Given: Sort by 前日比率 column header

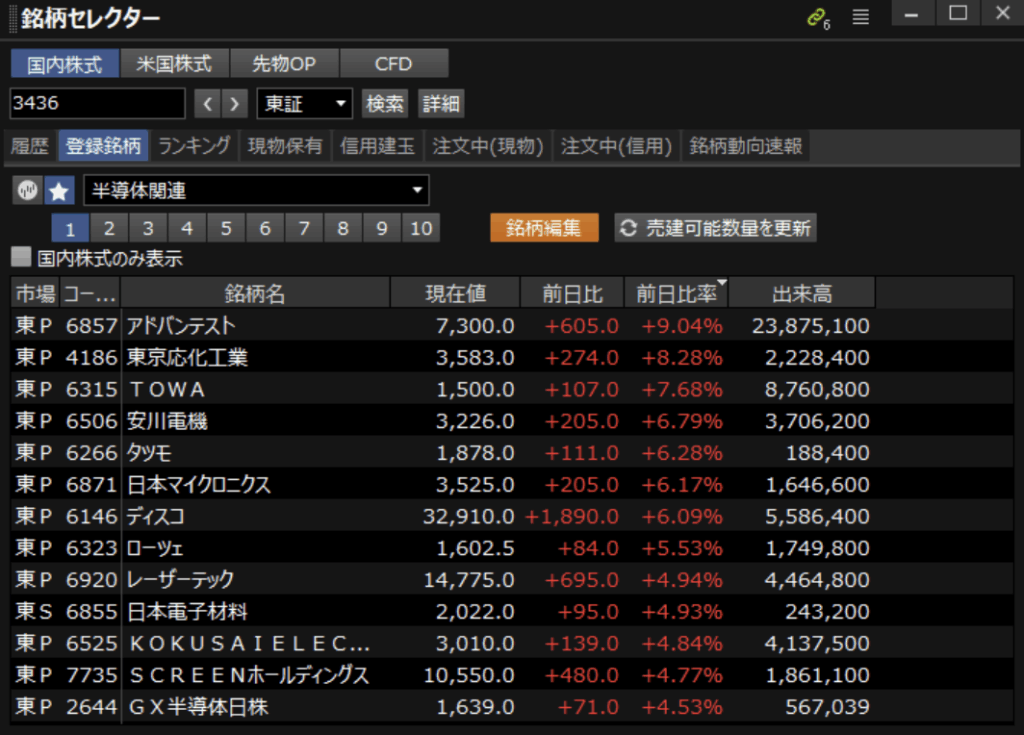Looking at the screenshot, I should pyautogui.click(x=676, y=293).
